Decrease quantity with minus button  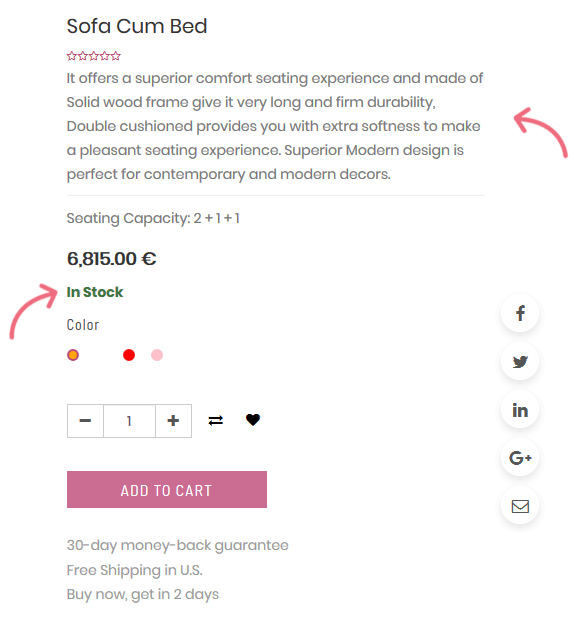pyautogui.click(x=85, y=421)
